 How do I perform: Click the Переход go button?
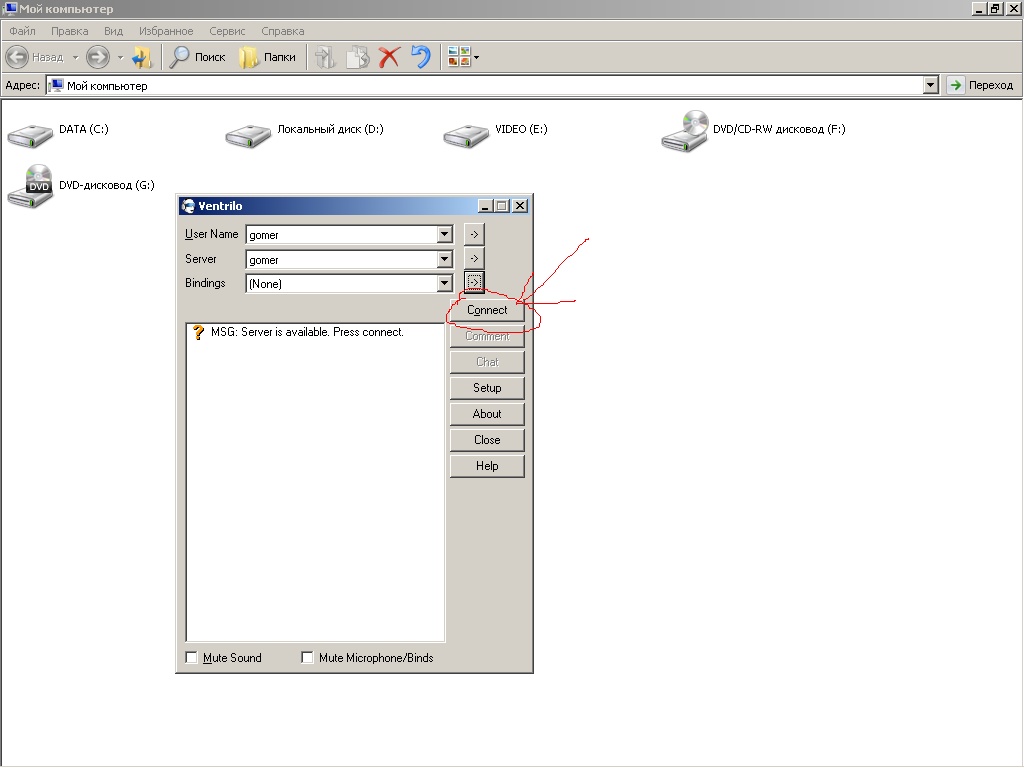point(982,85)
